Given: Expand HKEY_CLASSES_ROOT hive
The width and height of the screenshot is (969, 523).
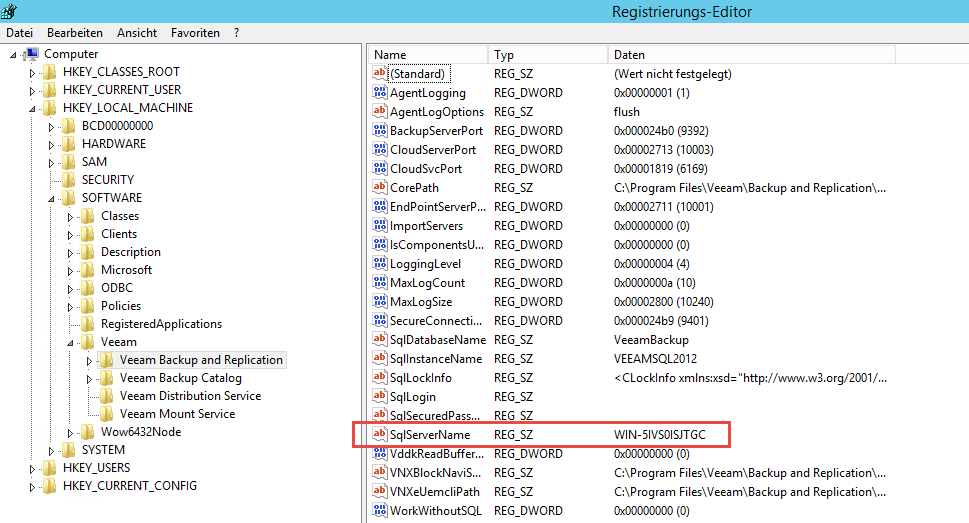Looking at the screenshot, I should click(32, 73).
